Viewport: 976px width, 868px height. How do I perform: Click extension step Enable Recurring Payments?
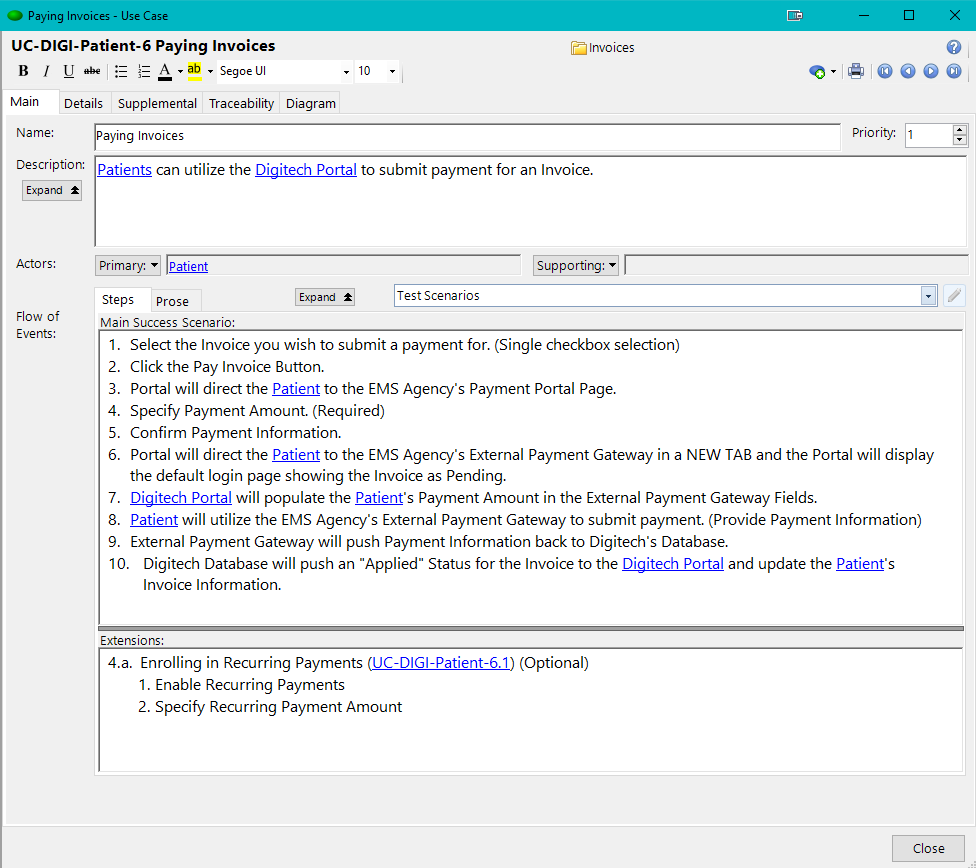pyautogui.click(x=250, y=685)
